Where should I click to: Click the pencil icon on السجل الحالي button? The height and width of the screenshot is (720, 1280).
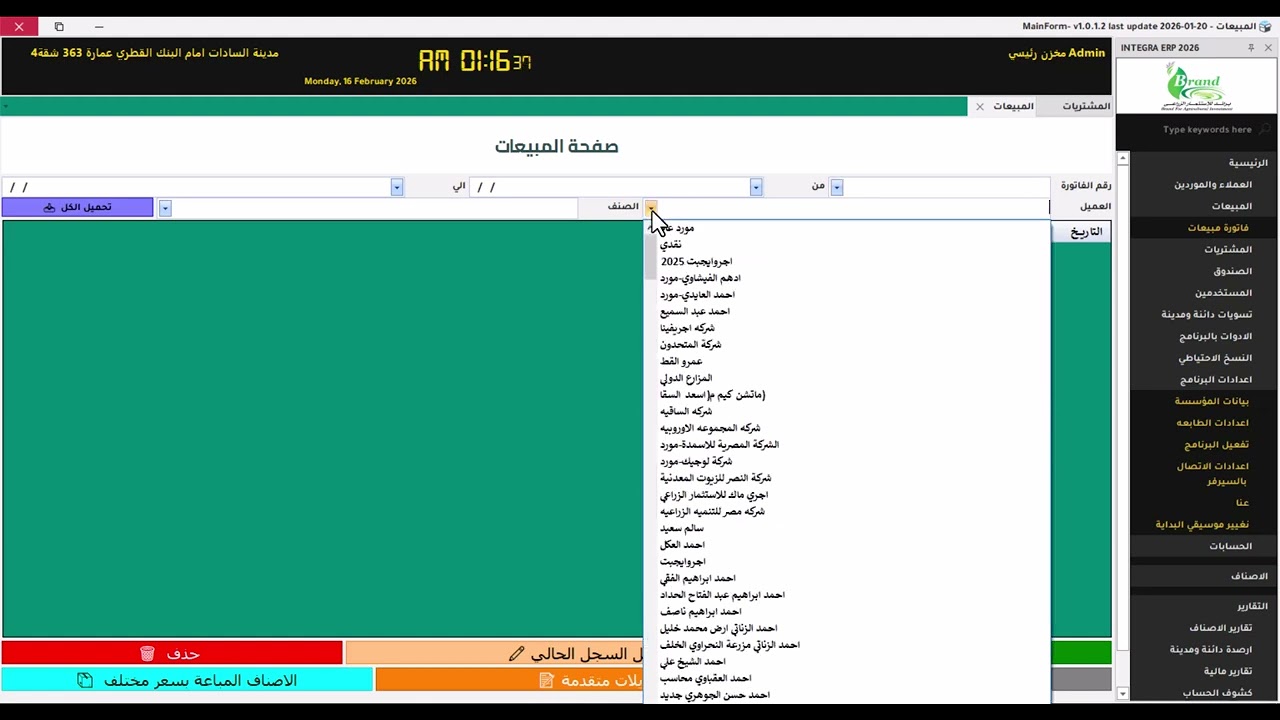click(x=516, y=654)
